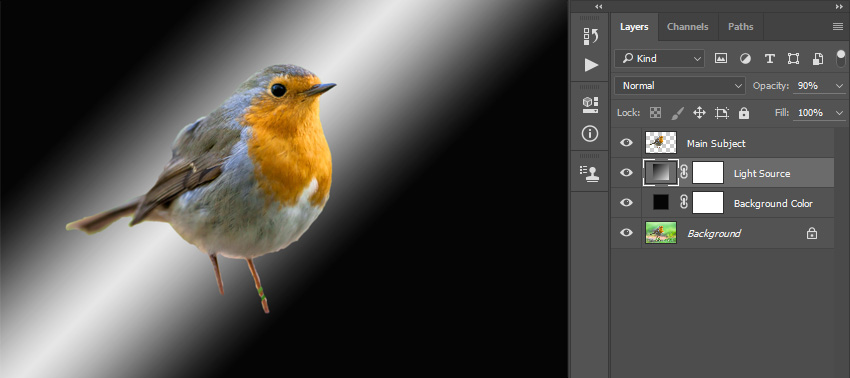Image resolution: width=850 pixels, height=378 pixels.
Task: Switch to the Paths tab
Action: (740, 27)
